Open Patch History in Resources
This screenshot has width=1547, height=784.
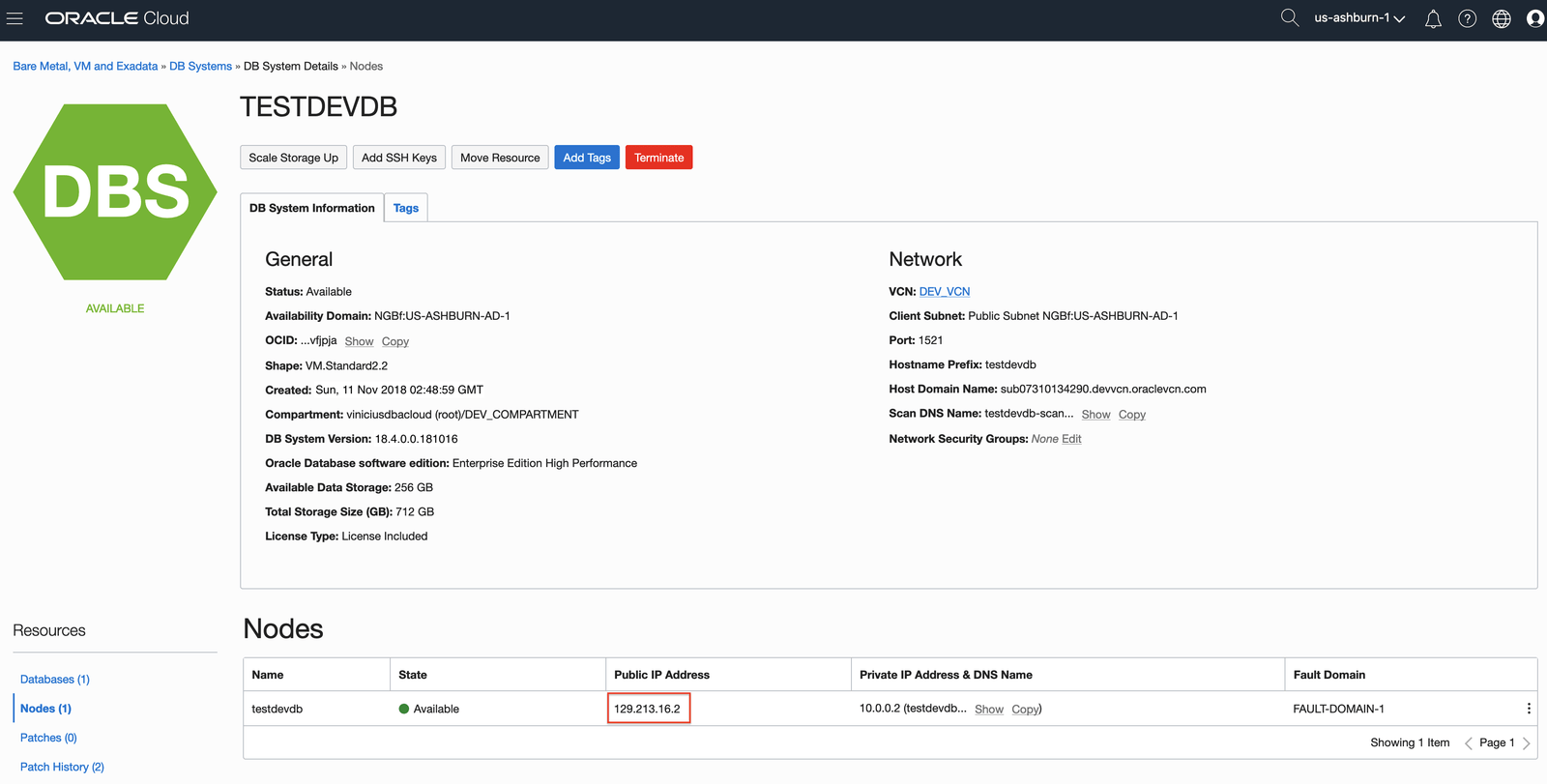62,767
